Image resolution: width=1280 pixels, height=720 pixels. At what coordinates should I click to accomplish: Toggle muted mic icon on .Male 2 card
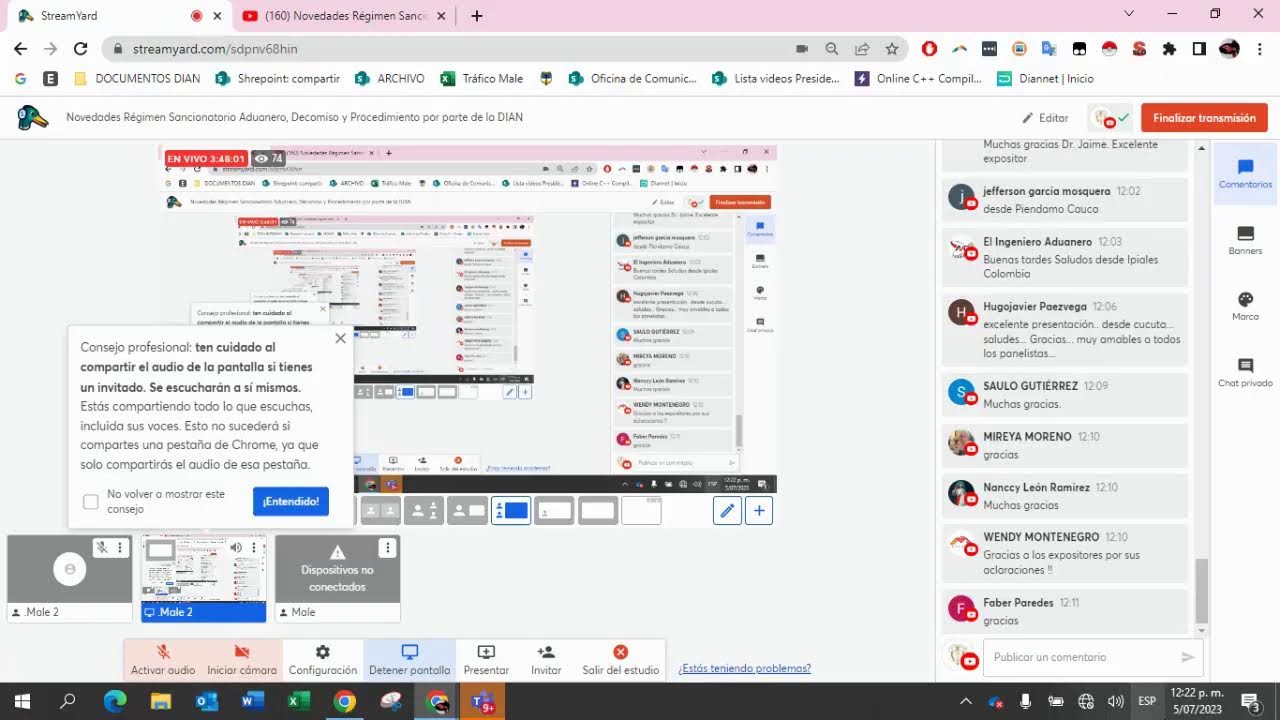[x=102, y=548]
